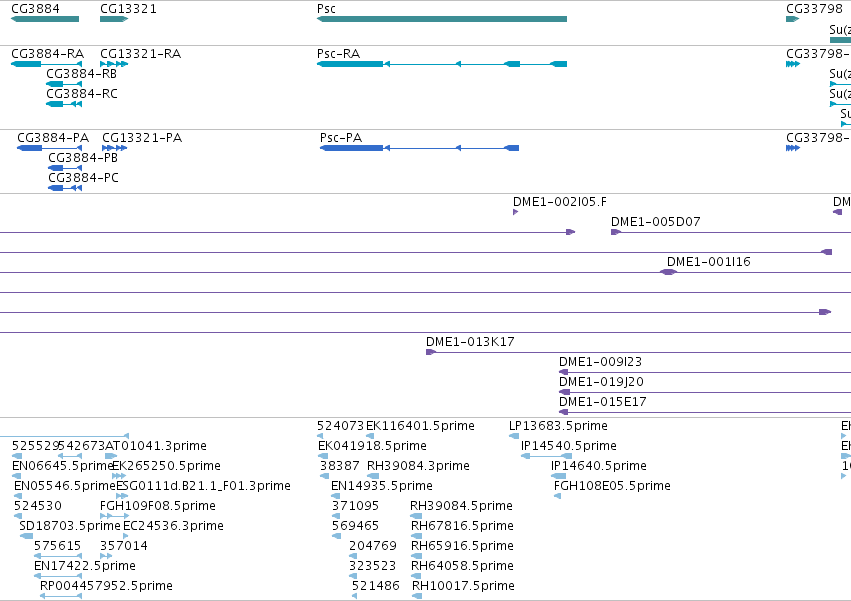Click the IP14540.5prime EST feature

click(547, 456)
